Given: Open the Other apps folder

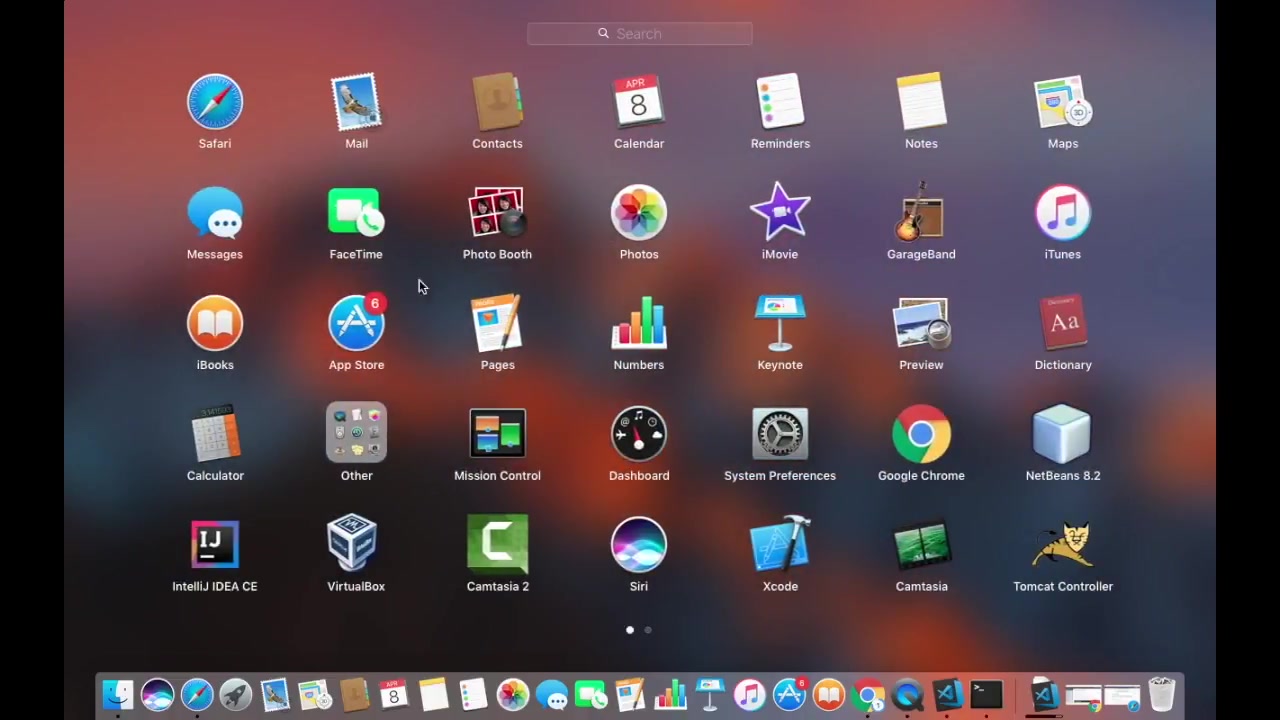Looking at the screenshot, I should pos(356,432).
